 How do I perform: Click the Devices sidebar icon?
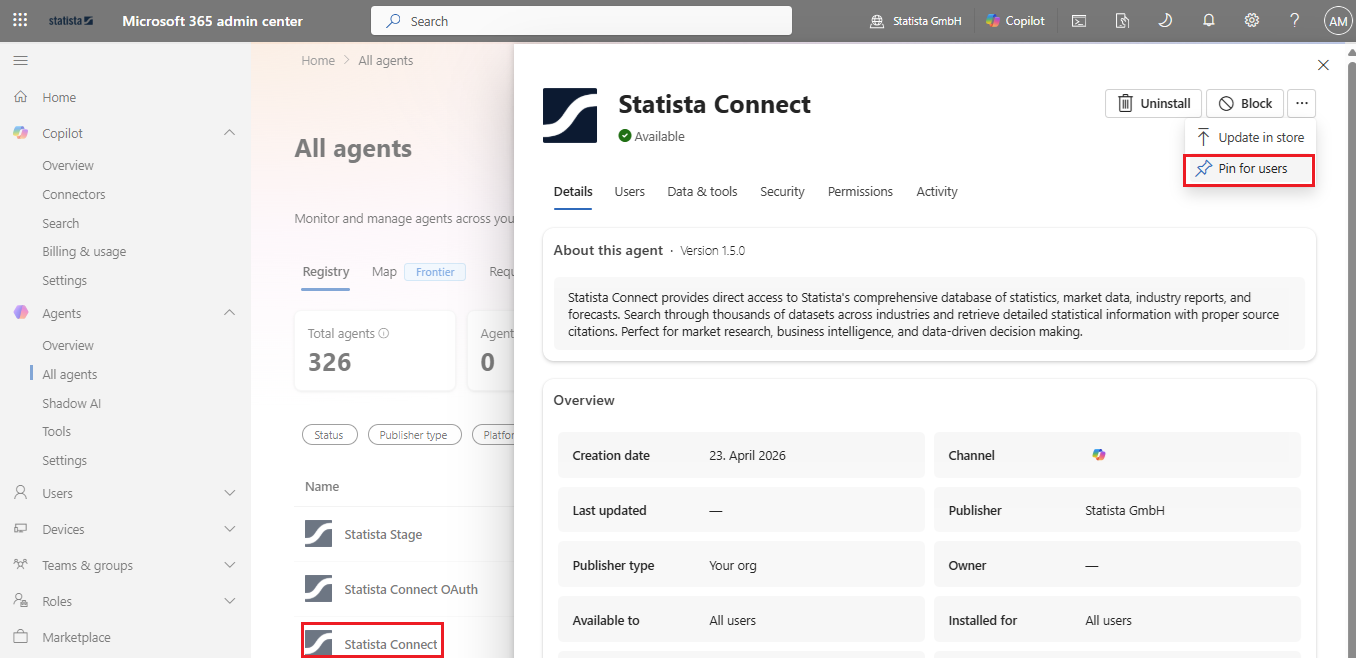pos(20,529)
